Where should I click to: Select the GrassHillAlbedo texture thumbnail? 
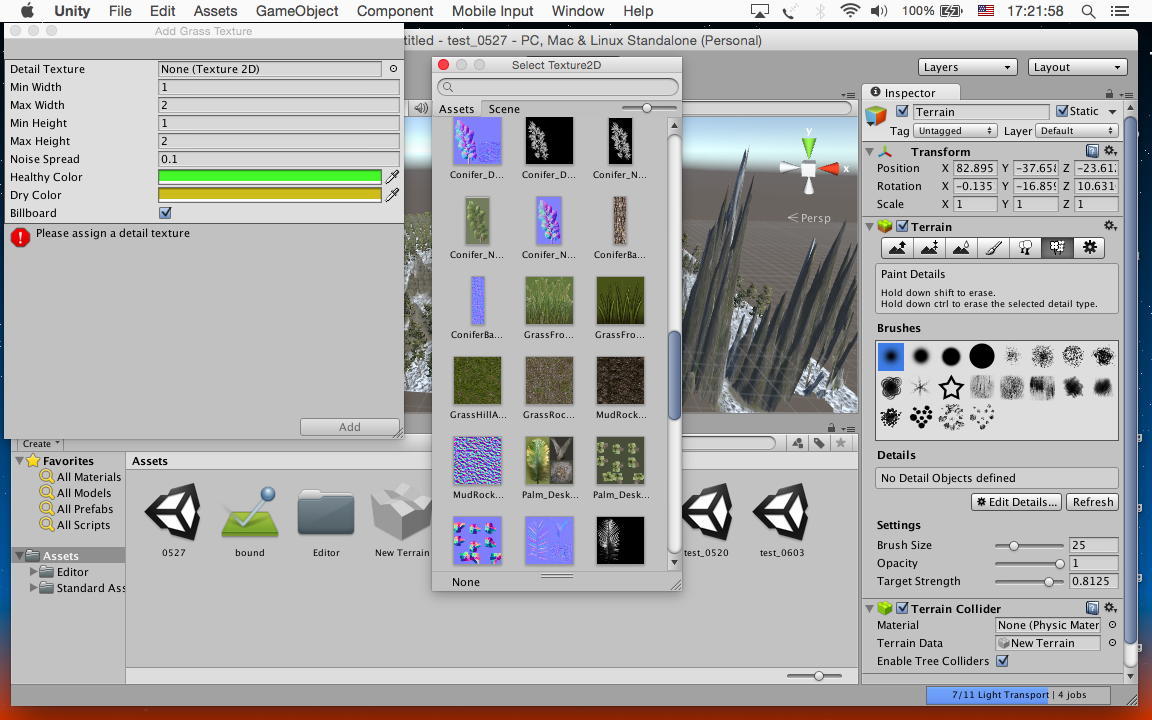[x=478, y=381]
